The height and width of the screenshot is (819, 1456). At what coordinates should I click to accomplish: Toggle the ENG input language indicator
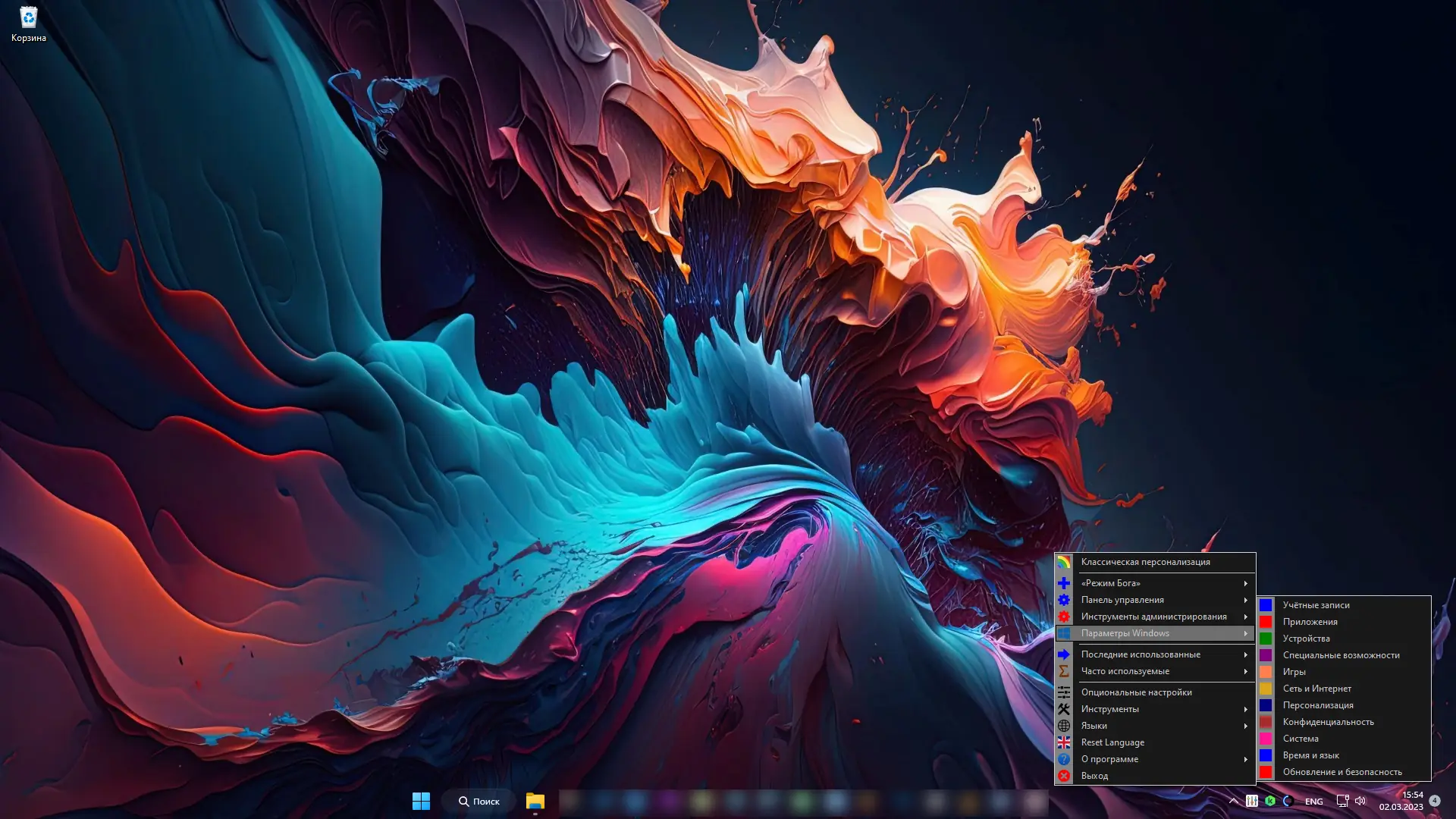pos(1314,802)
